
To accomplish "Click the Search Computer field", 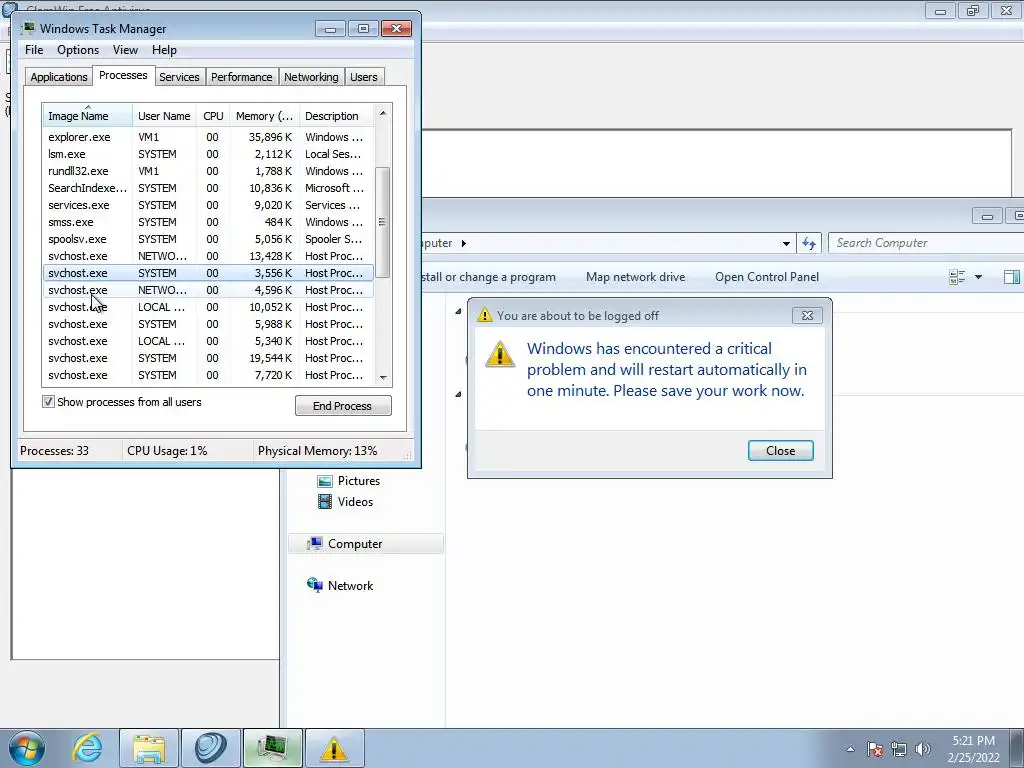I will 927,243.
